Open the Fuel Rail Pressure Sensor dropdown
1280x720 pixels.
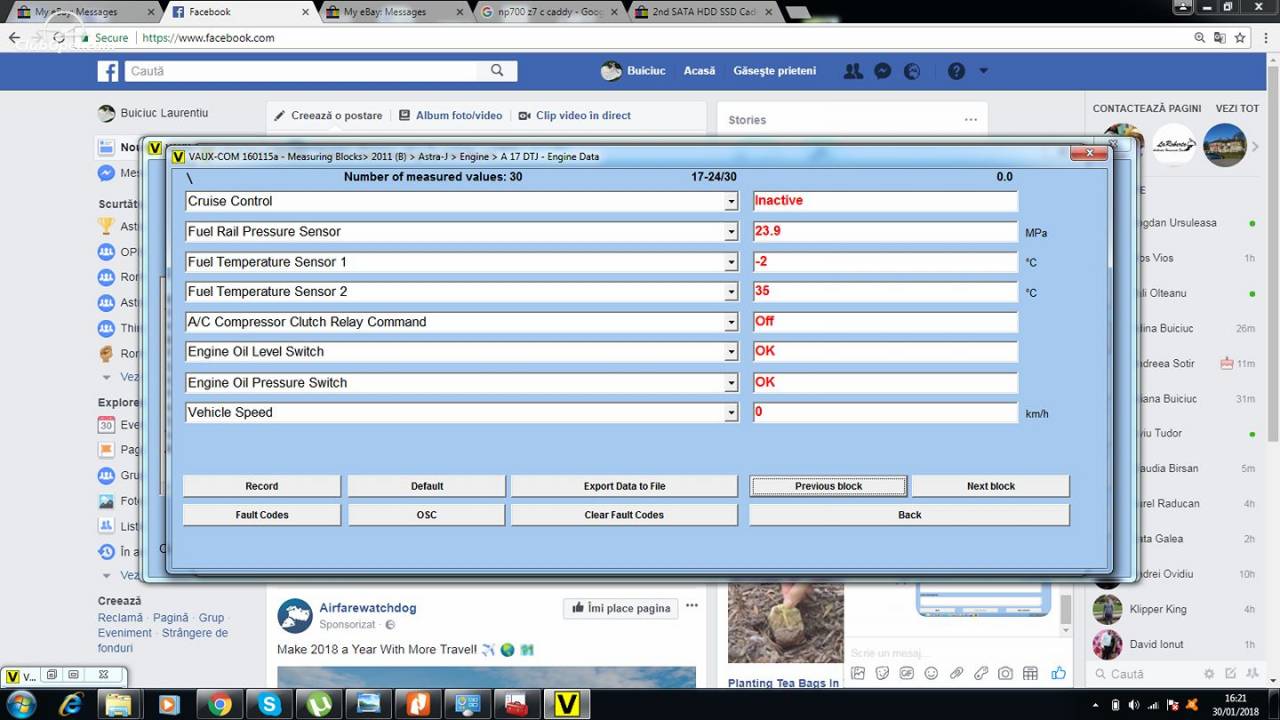(x=731, y=232)
